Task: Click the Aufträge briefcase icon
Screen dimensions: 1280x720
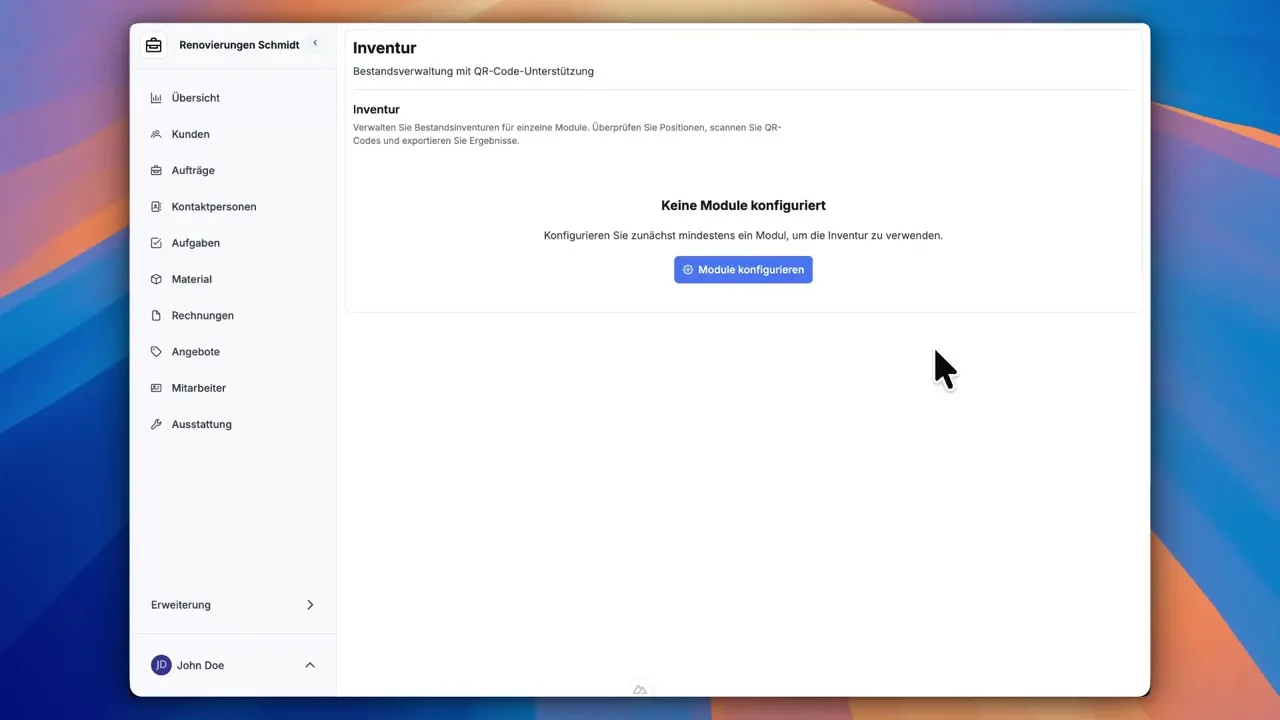Action: tap(156, 171)
